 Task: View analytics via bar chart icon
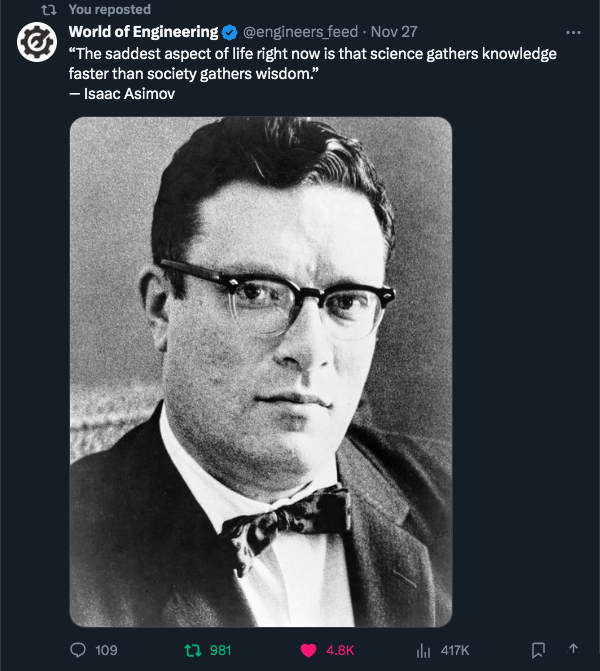tap(423, 650)
